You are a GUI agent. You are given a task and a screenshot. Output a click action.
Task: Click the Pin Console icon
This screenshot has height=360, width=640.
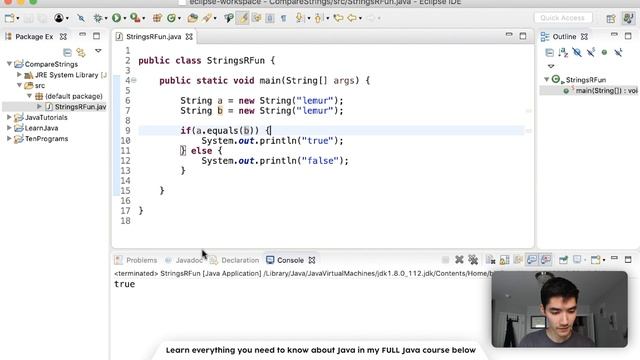(x=564, y=260)
